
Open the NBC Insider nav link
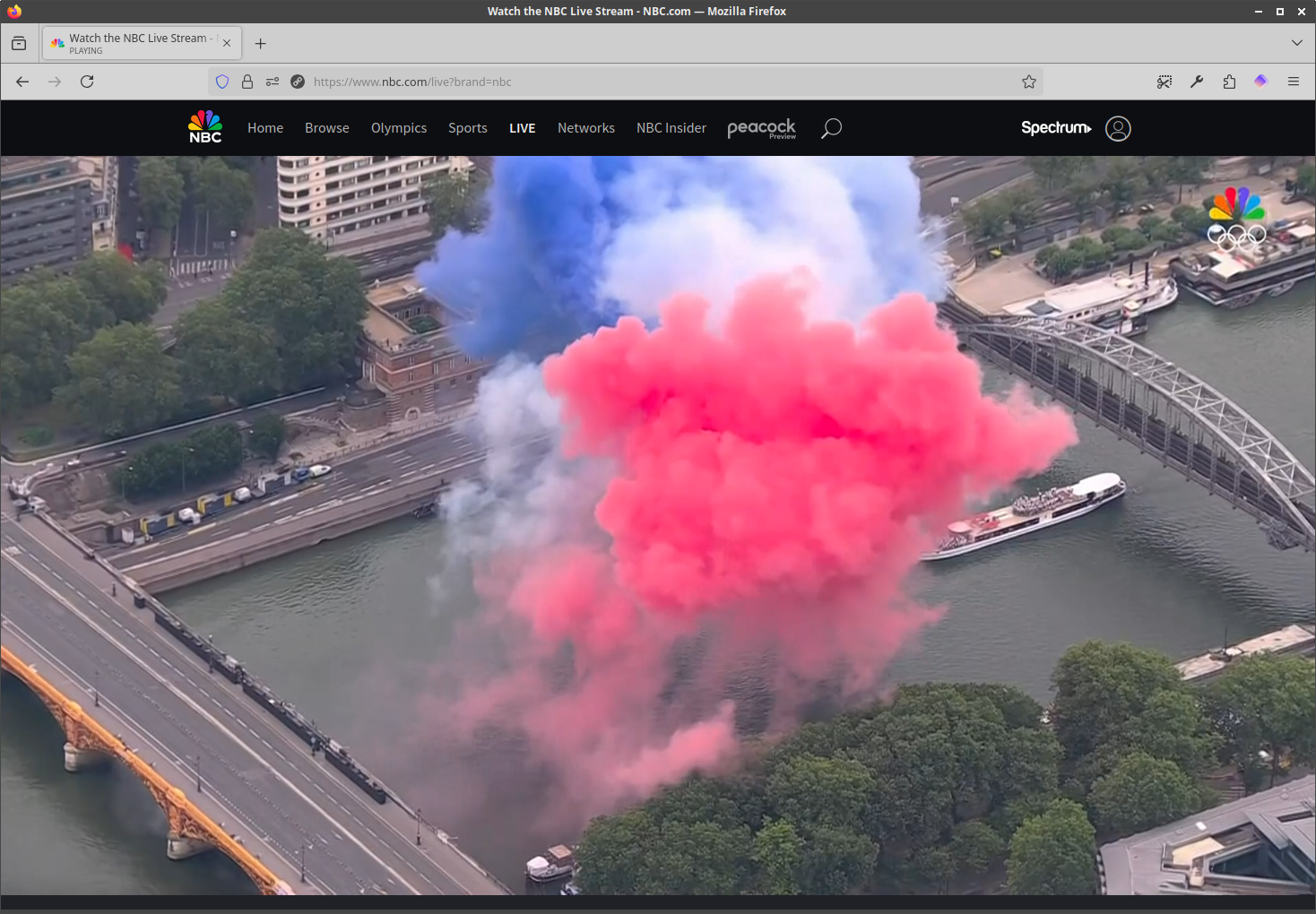(671, 128)
